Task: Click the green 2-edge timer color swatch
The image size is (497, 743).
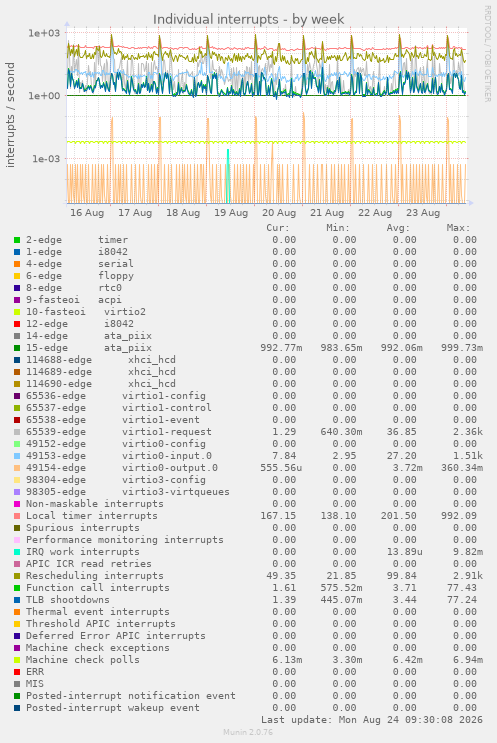Action: tap(17, 240)
